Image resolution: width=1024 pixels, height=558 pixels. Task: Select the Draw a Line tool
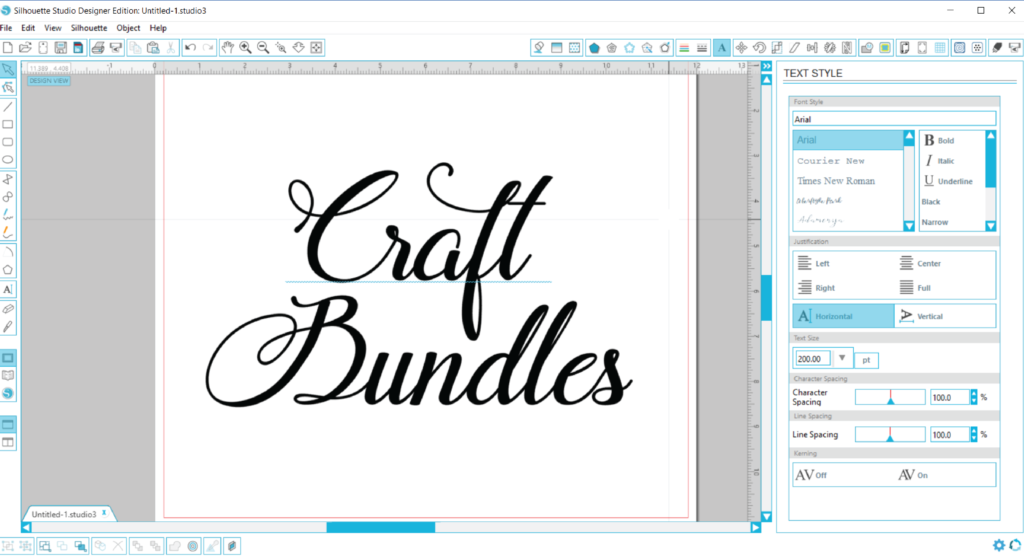(8, 107)
